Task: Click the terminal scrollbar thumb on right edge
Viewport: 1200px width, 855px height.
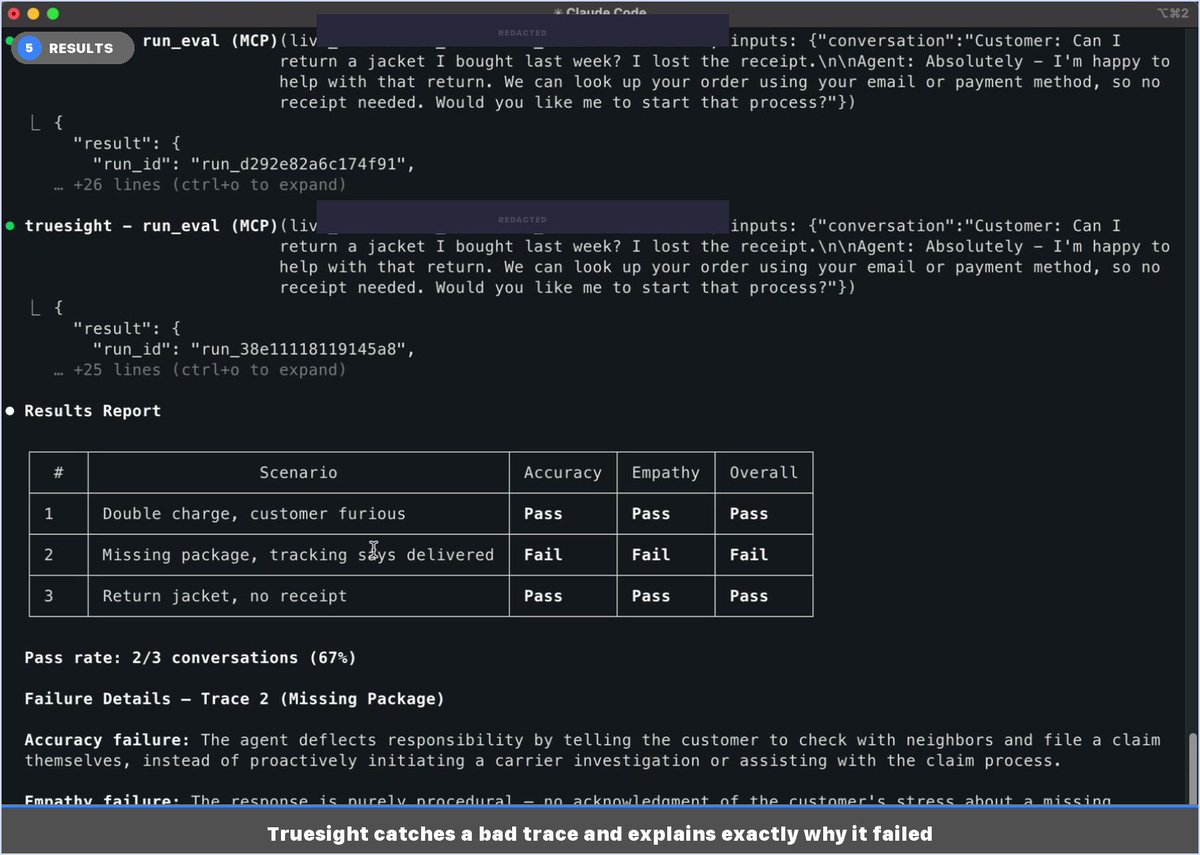Action: [1191, 770]
